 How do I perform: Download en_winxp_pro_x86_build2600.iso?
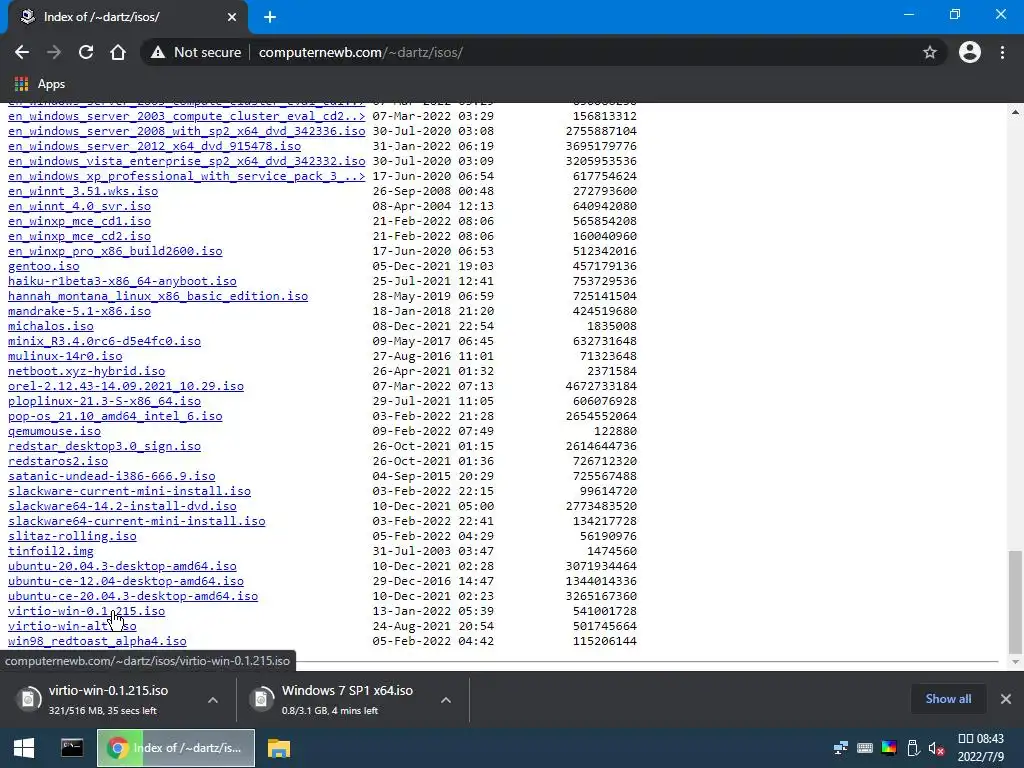[115, 251]
